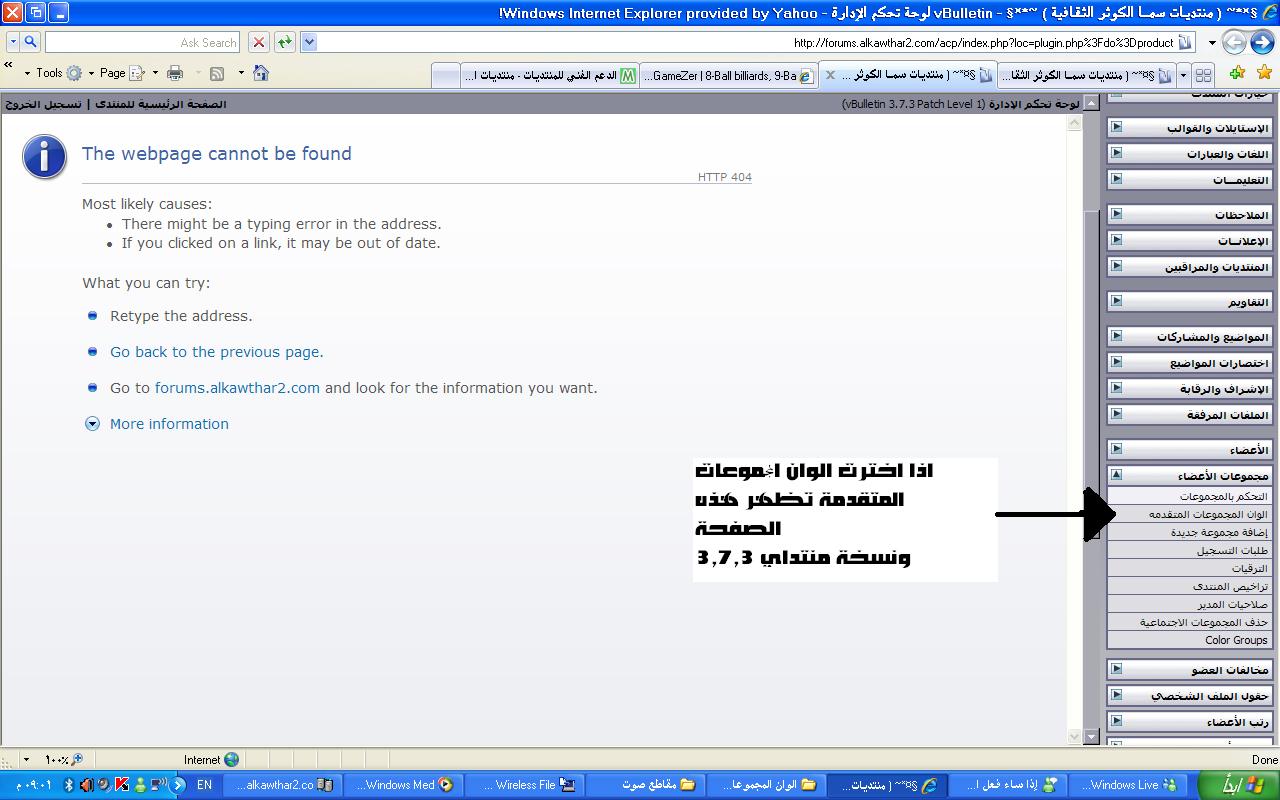Expand the الأعضاء sidebar section
The height and width of the screenshot is (800, 1280).
click(1117, 449)
